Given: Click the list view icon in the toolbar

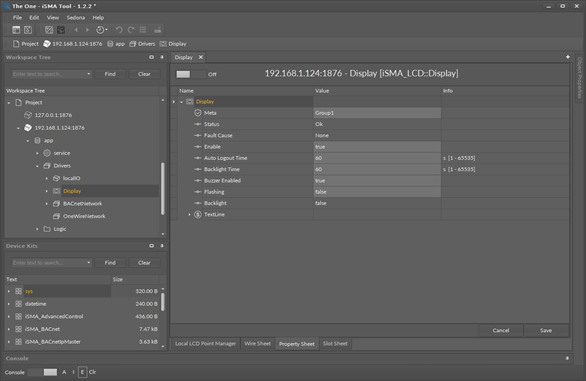Looking at the screenshot, I should tap(143, 30).
